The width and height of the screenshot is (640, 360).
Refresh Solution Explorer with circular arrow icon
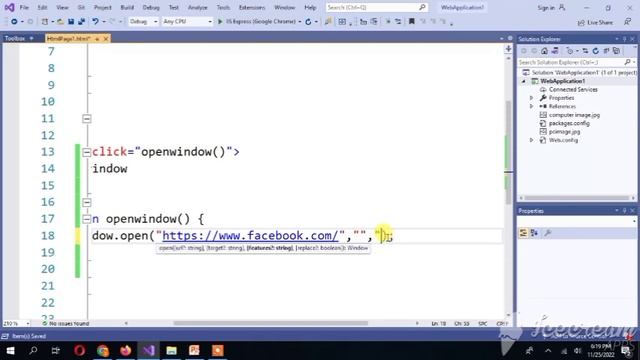click(x=596, y=51)
